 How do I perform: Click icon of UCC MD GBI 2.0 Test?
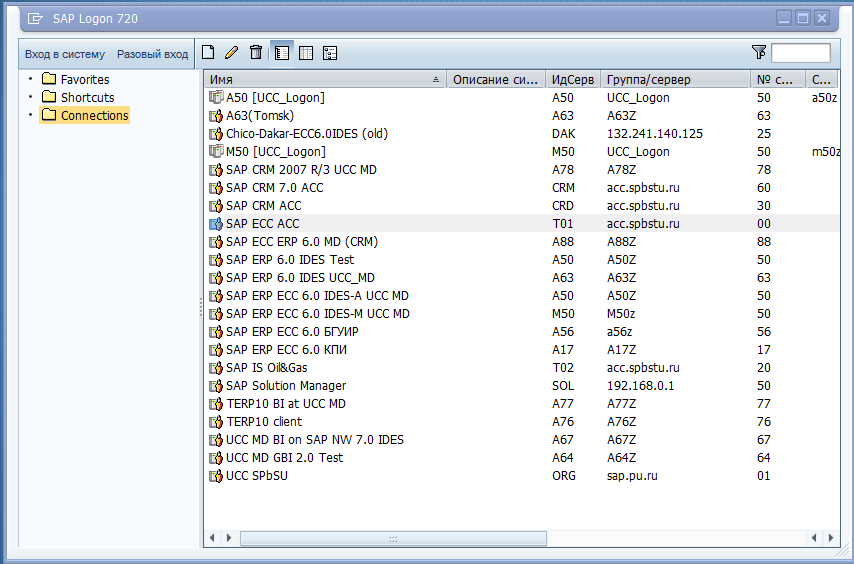tap(216, 457)
